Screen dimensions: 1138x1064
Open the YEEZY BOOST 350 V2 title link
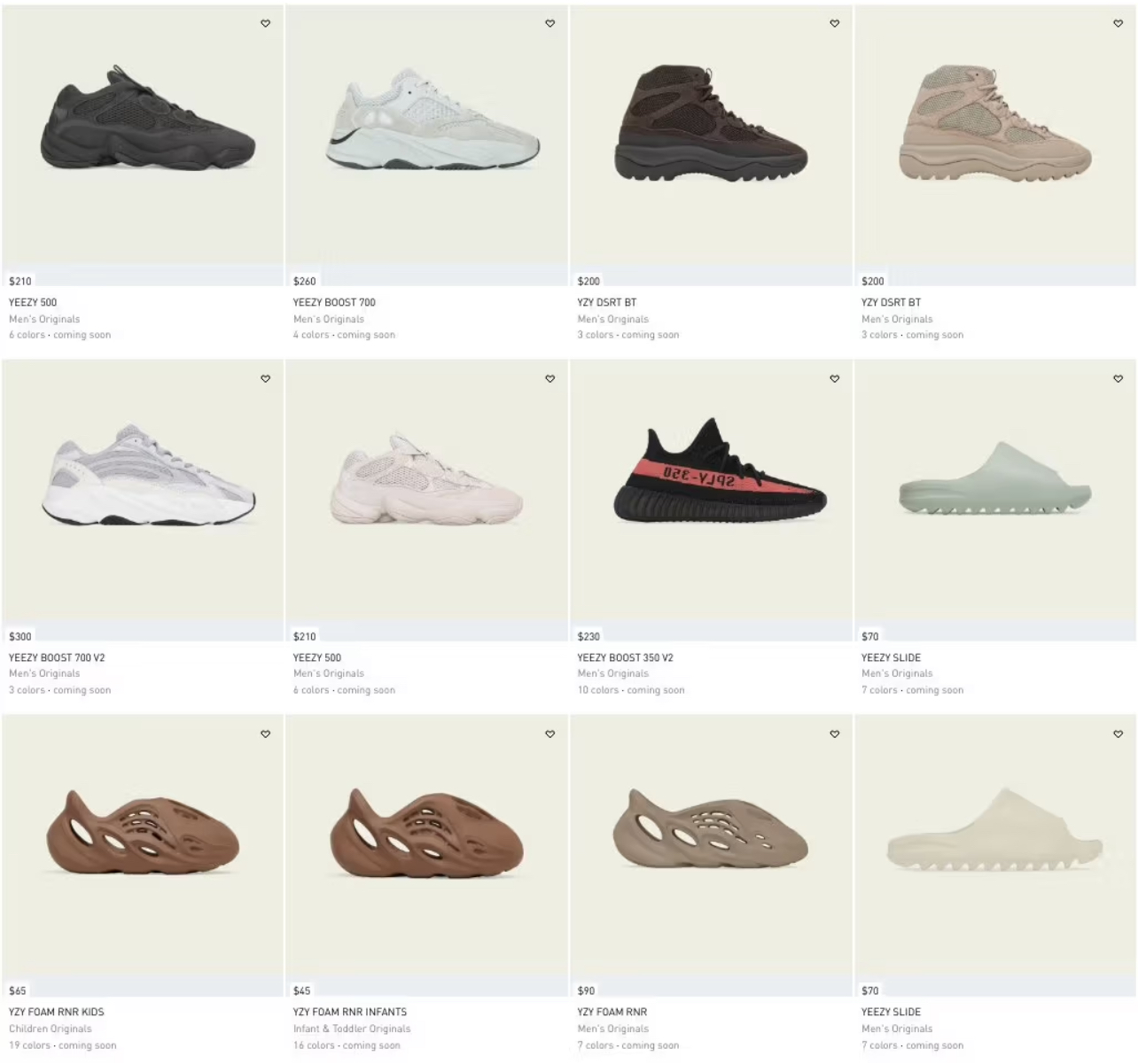pos(625,657)
